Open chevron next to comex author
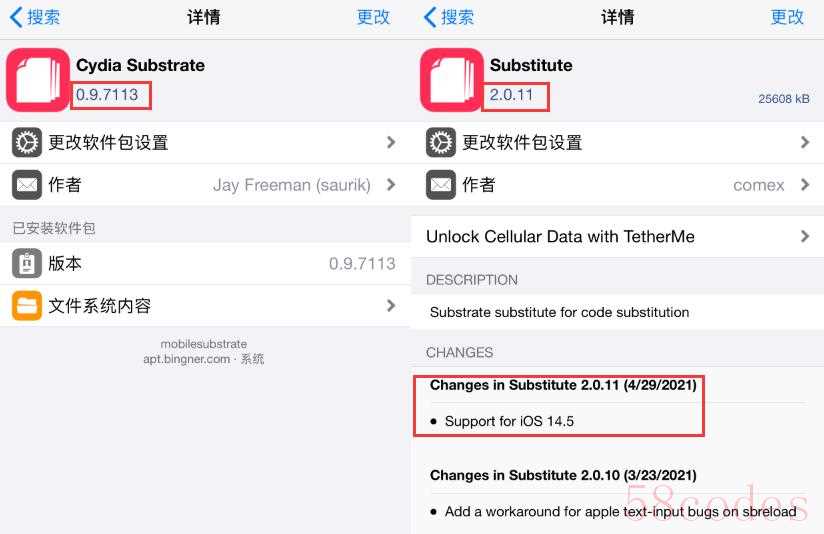Viewport: 824px width, 534px height. [805, 184]
